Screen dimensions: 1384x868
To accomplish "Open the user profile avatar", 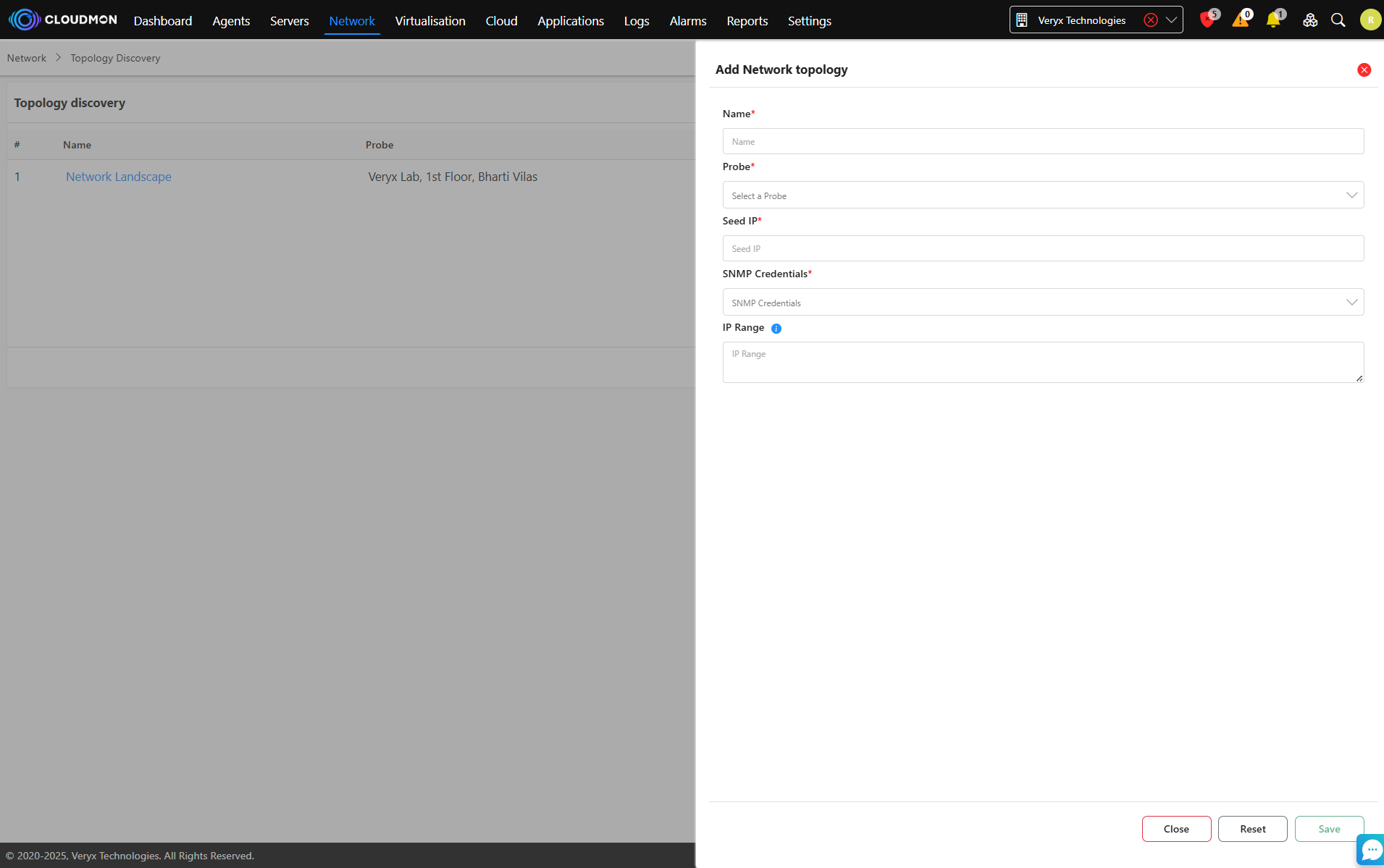I will 1370,20.
